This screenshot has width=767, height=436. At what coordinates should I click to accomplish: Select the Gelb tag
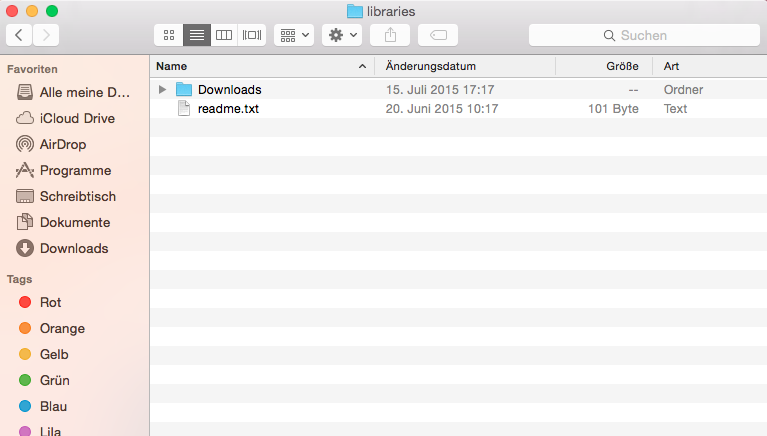[x=74, y=354]
